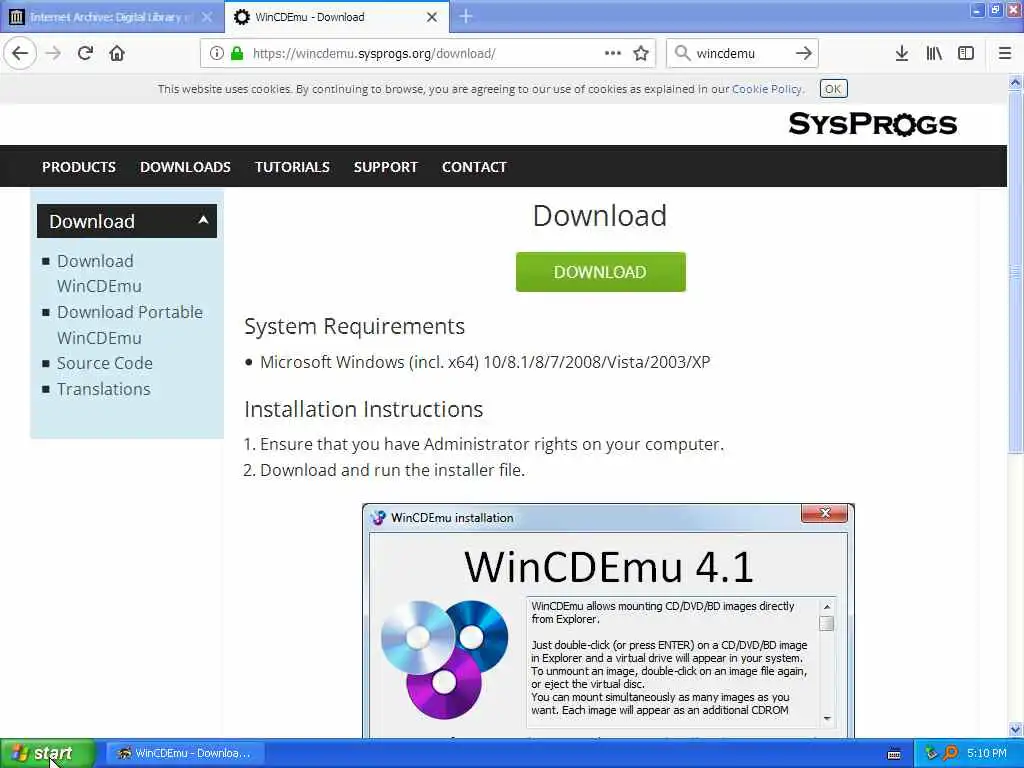Open Download Portable WinCDEmu link
1024x768 pixels.
click(x=129, y=325)
